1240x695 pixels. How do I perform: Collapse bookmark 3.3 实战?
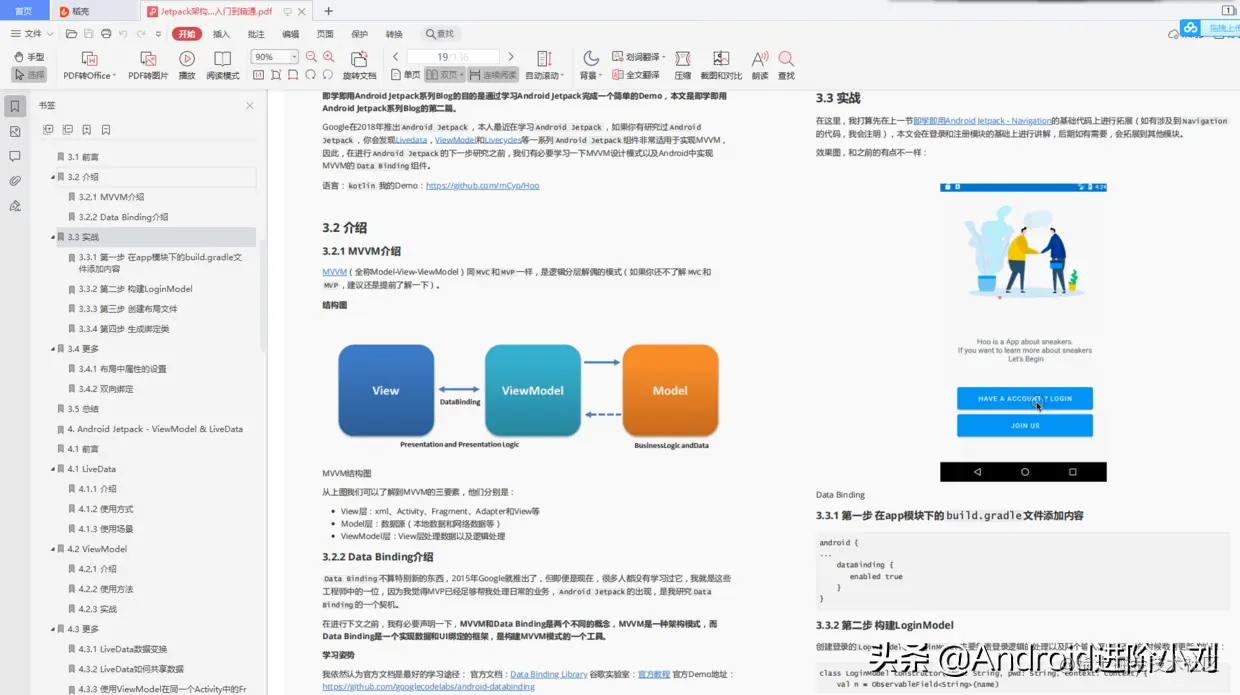click(x=53, y=237)
